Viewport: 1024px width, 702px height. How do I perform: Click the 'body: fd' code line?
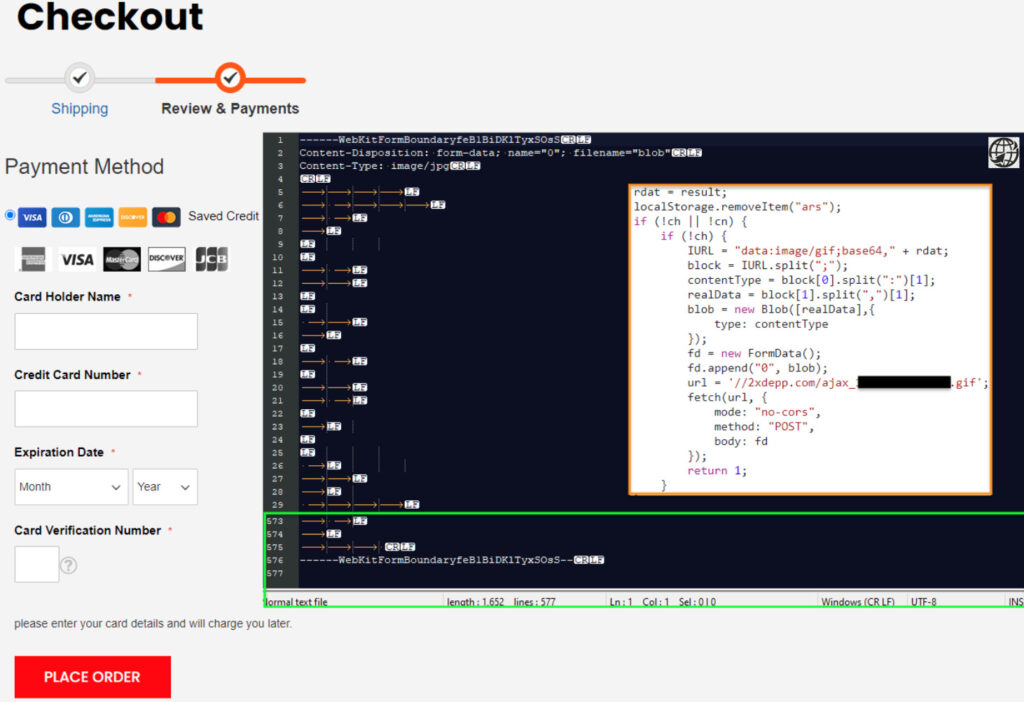(741, 441)
